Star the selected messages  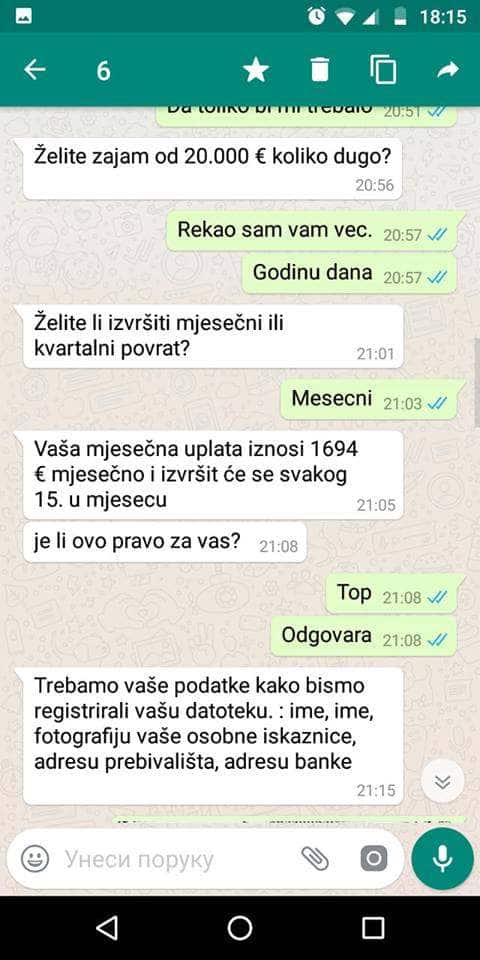click(256, 70)
